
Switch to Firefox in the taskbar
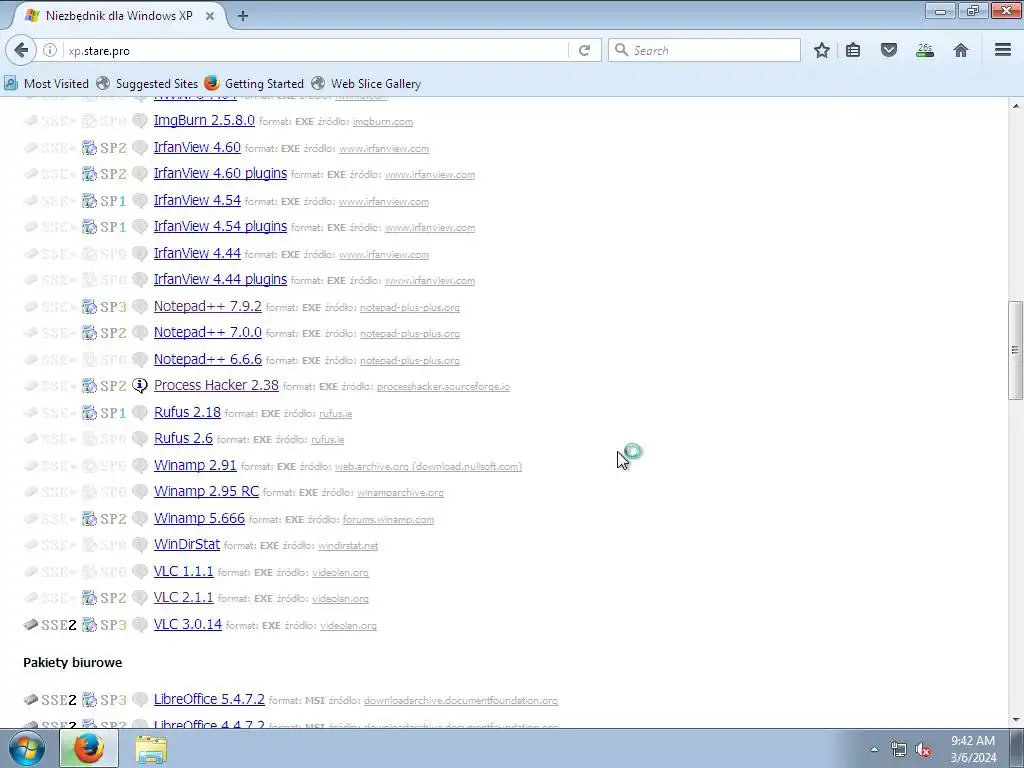(89, 748)
